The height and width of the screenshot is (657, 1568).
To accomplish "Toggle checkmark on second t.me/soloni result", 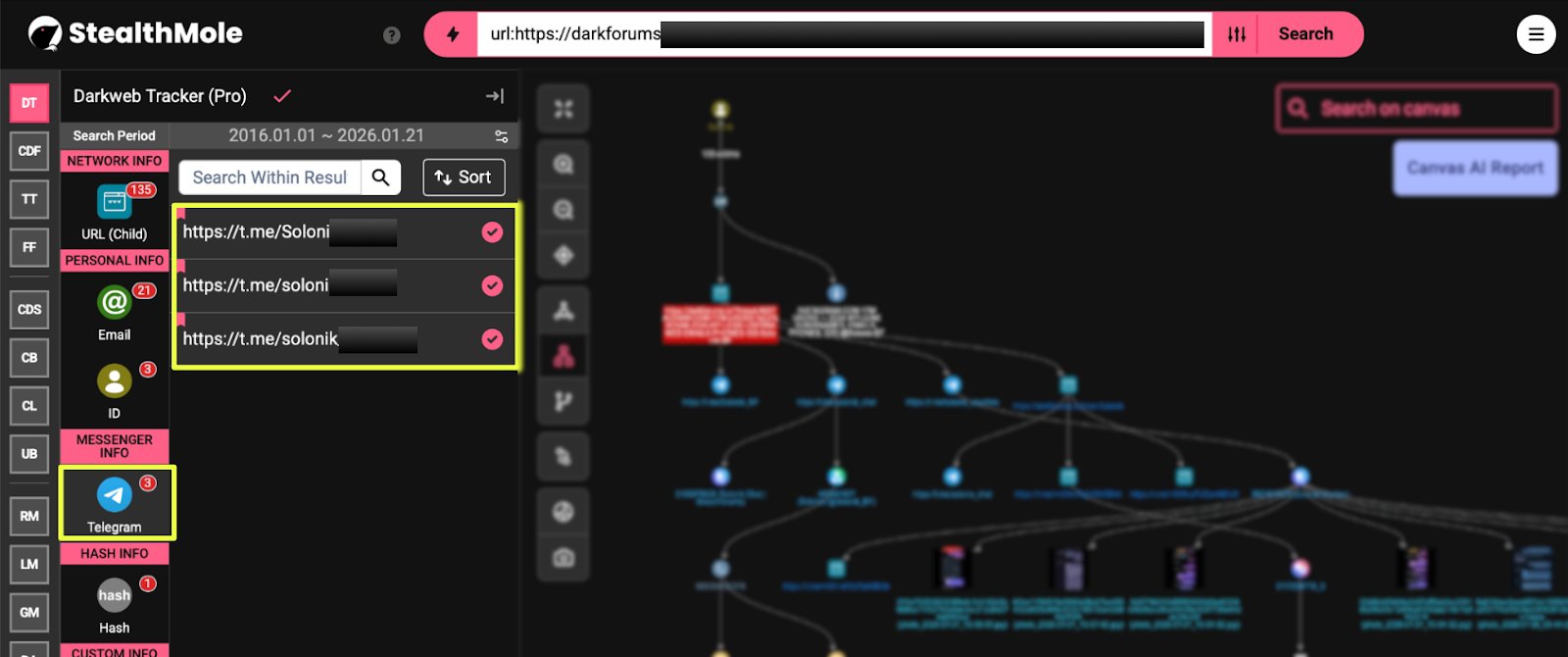I will tap(492, 285).
